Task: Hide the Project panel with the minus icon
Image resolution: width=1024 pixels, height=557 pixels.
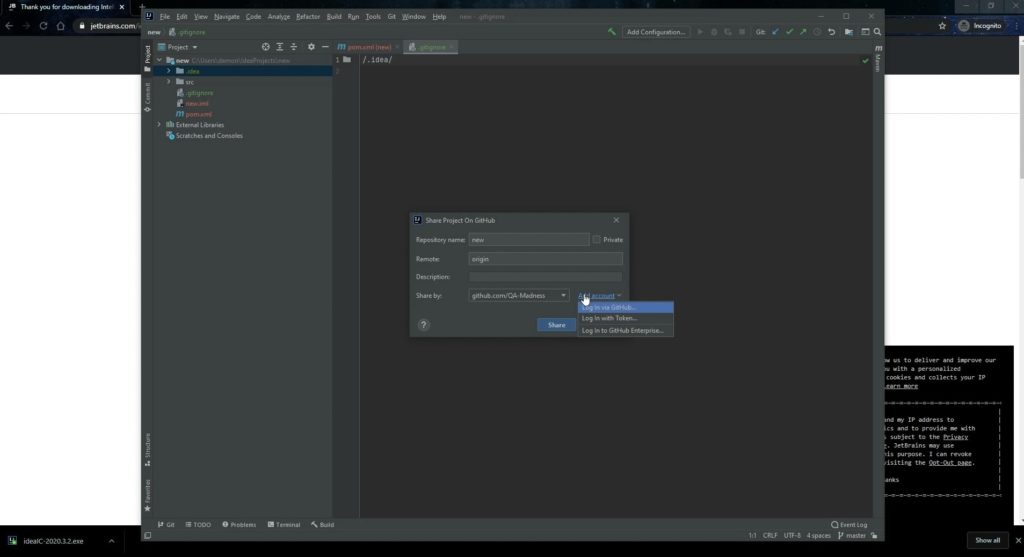Action: tap(325, 47)
